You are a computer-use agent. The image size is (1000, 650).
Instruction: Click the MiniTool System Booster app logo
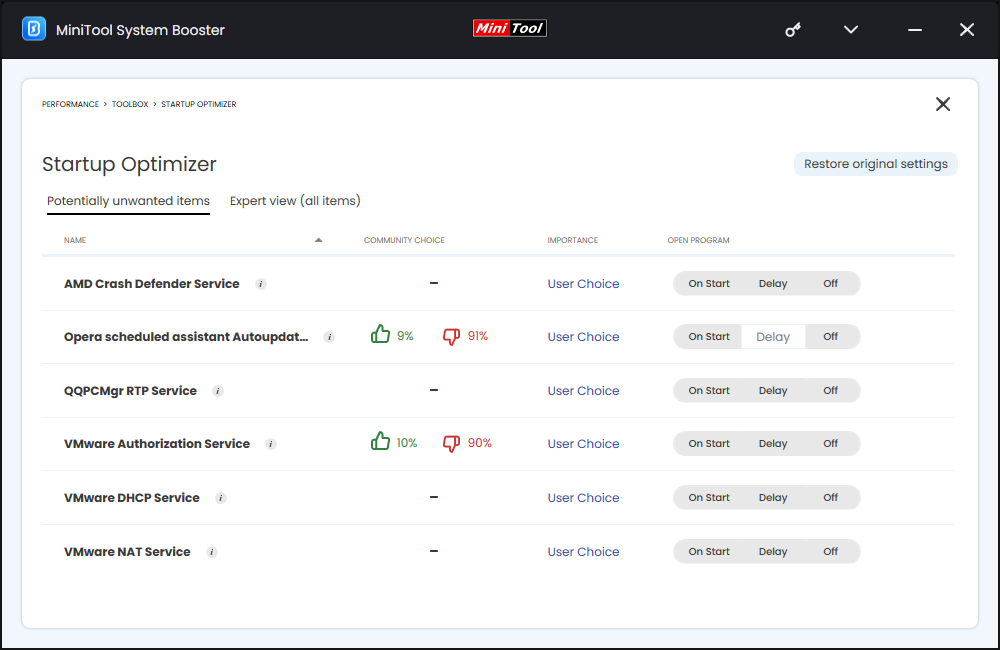click(34, 29)
